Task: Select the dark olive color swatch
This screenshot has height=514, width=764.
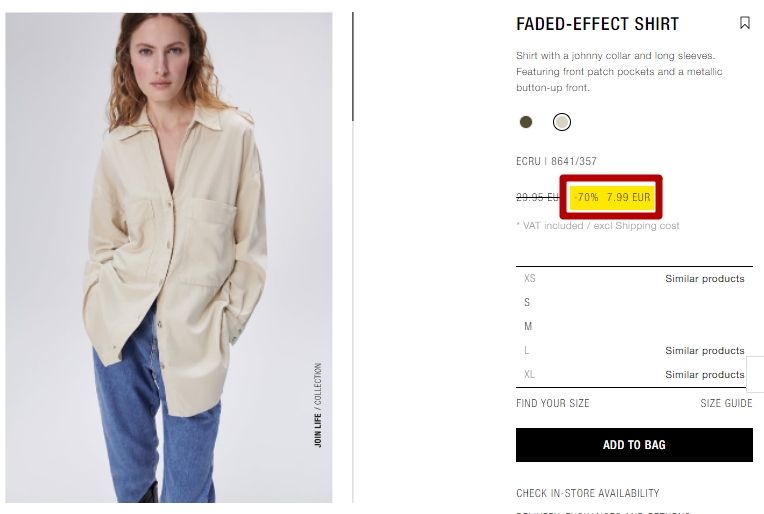Action: click(x=526, y=122)
